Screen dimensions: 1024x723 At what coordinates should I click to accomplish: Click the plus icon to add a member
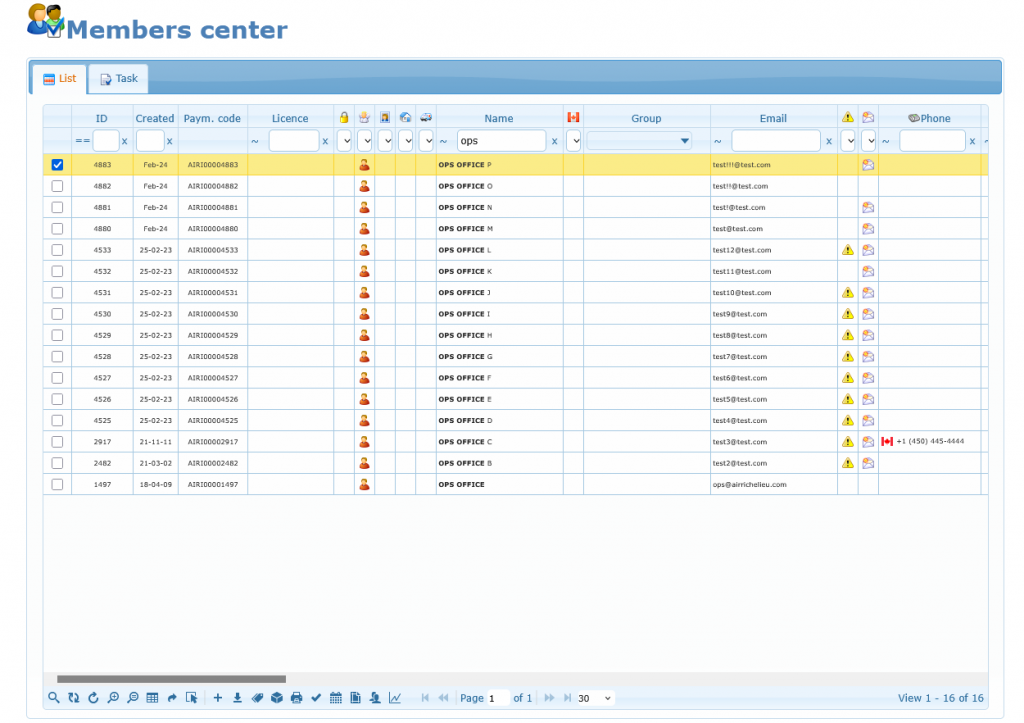pos(218,698)
